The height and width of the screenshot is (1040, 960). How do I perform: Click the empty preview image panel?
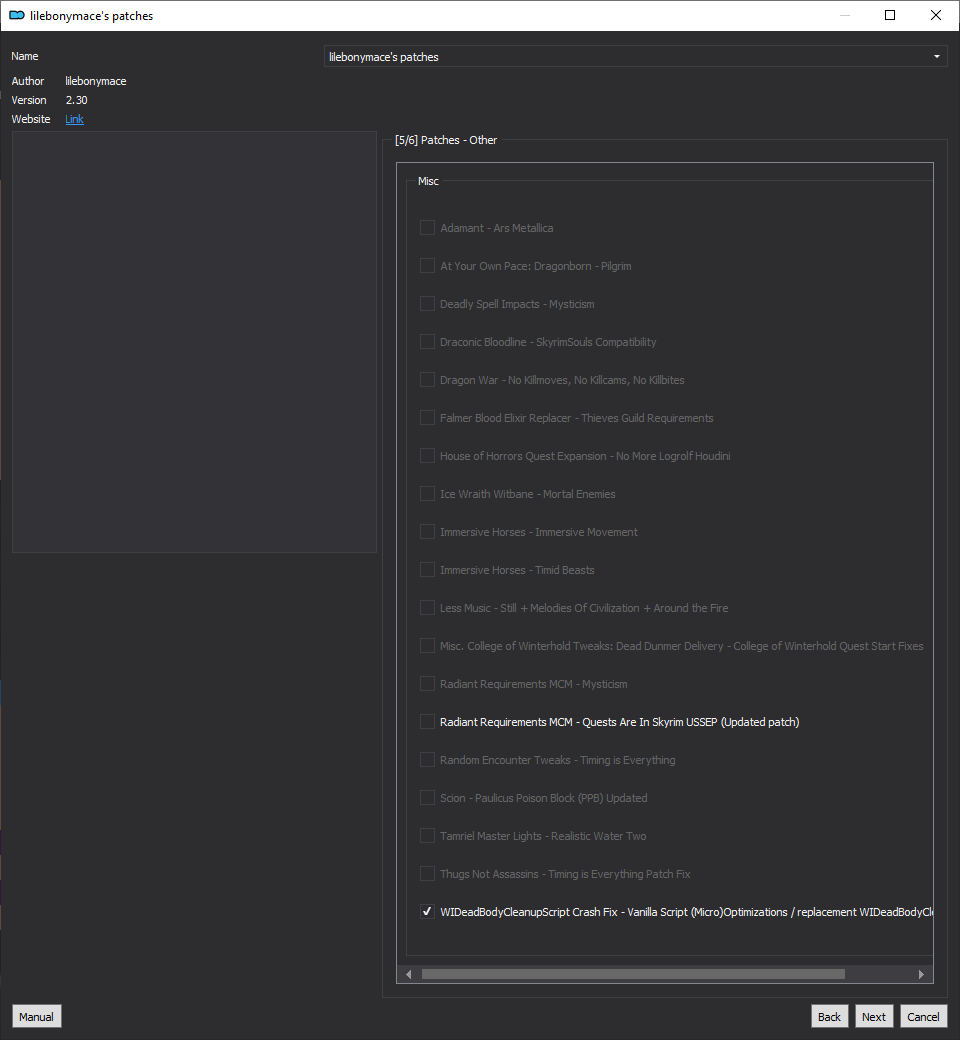194,342
